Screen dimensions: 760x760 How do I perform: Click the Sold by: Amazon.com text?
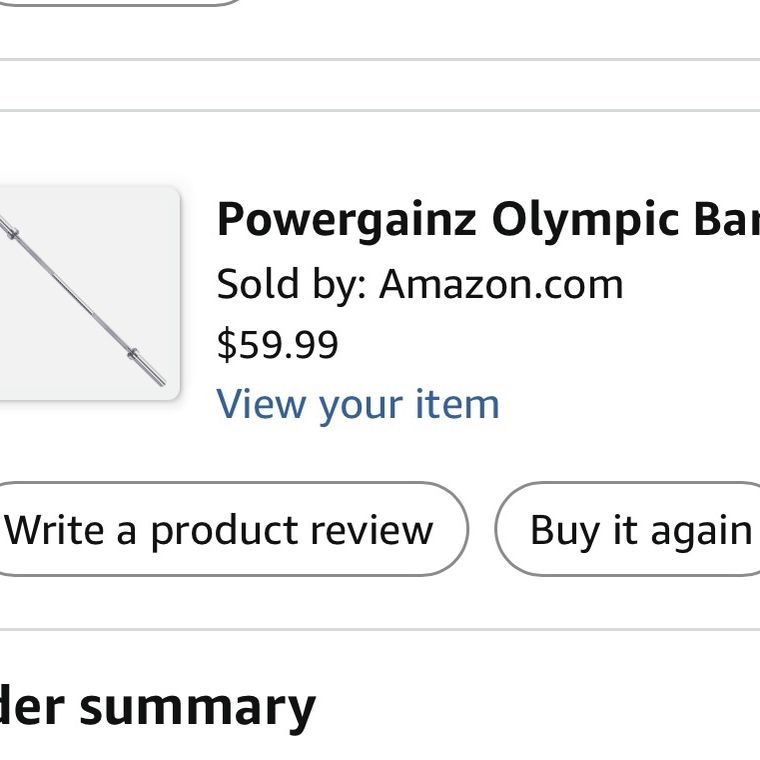[420, 284]
